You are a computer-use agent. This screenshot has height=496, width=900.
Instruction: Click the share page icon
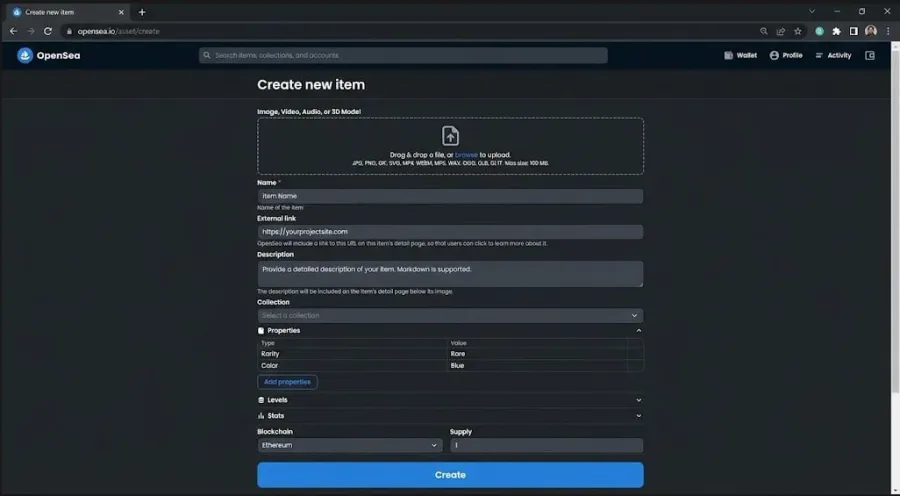(781, 31)
